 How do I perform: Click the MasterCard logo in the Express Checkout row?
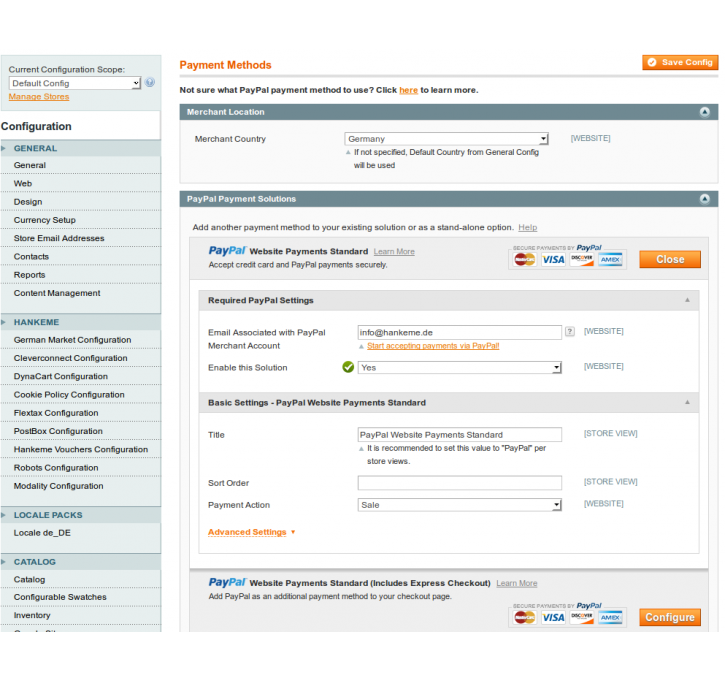525,618
